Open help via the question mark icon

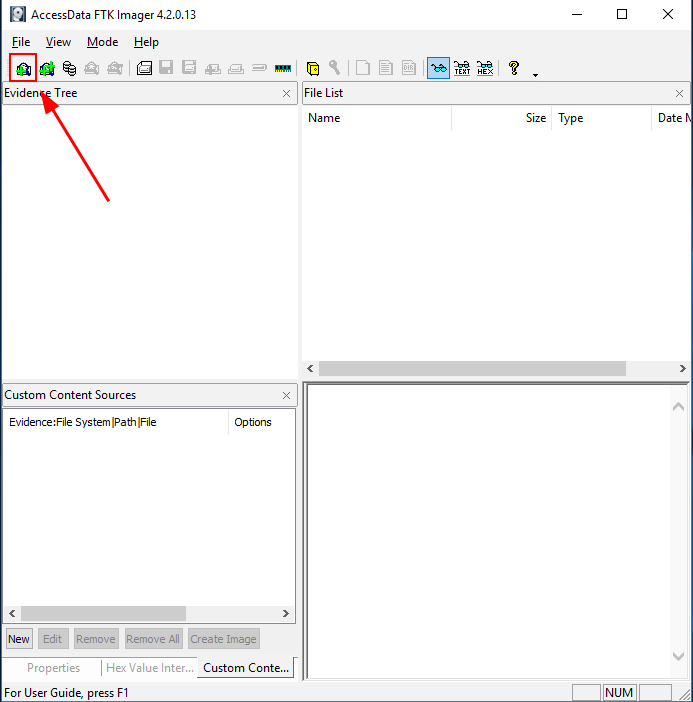(x=514, y=68)
